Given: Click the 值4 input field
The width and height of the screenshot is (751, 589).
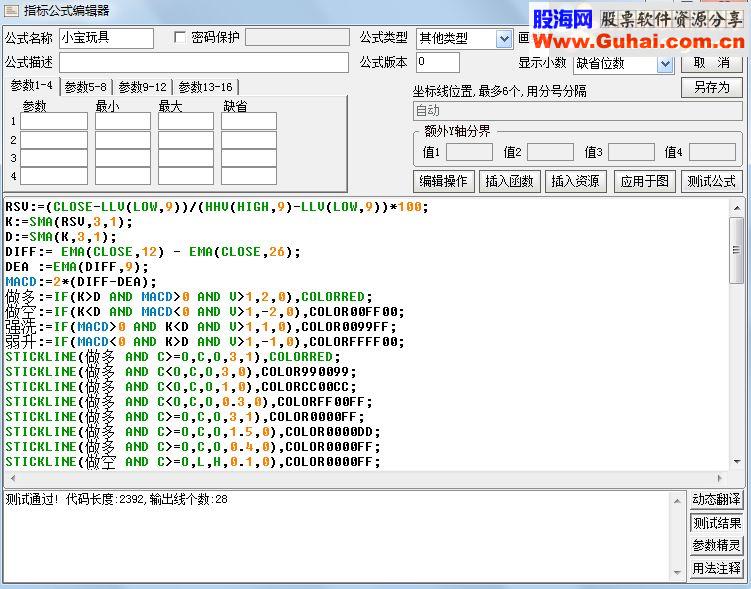Looking at the screenshot, I should [x=712, y=152].
